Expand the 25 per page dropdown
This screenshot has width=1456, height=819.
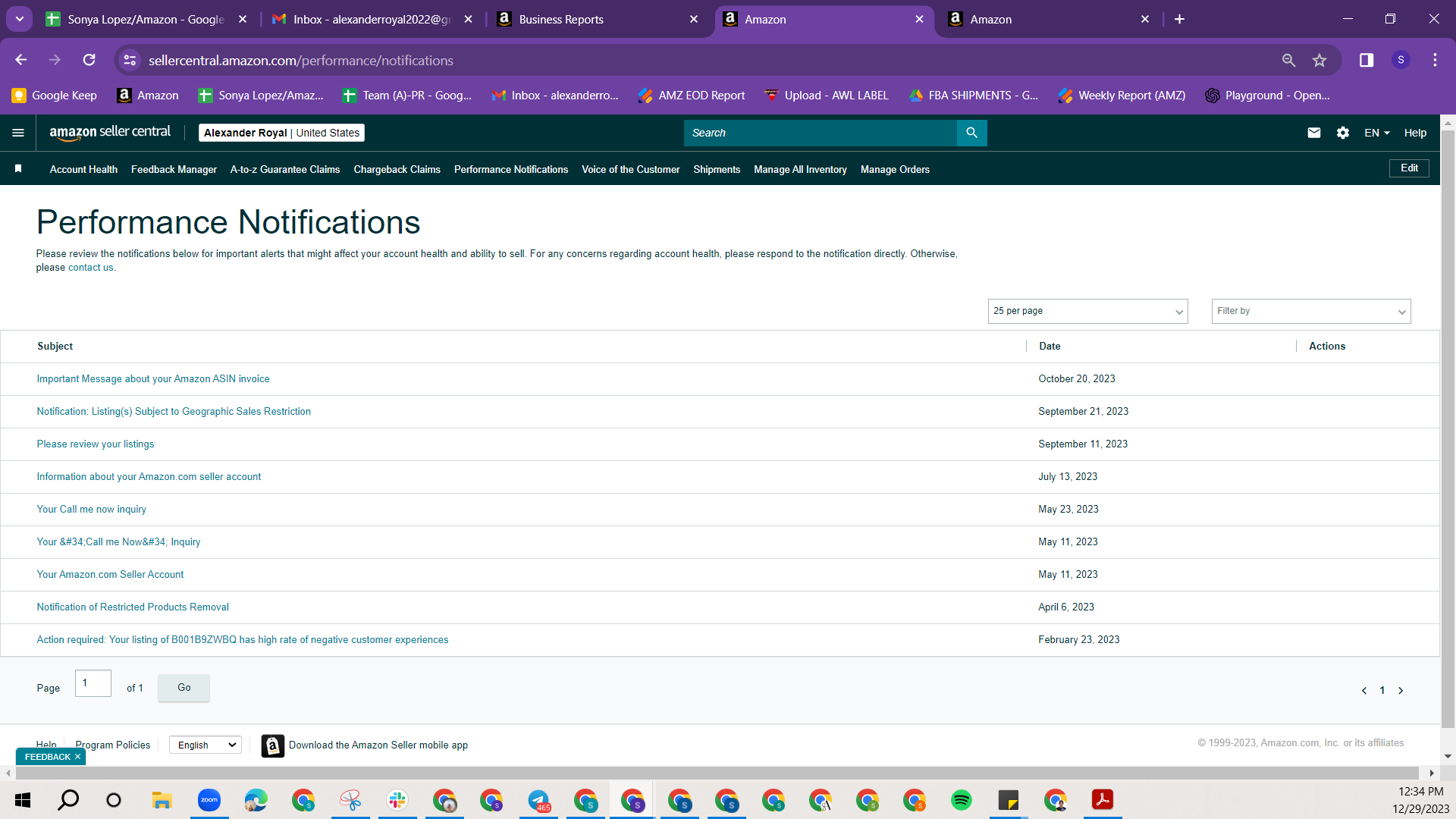click(1087, 311)
